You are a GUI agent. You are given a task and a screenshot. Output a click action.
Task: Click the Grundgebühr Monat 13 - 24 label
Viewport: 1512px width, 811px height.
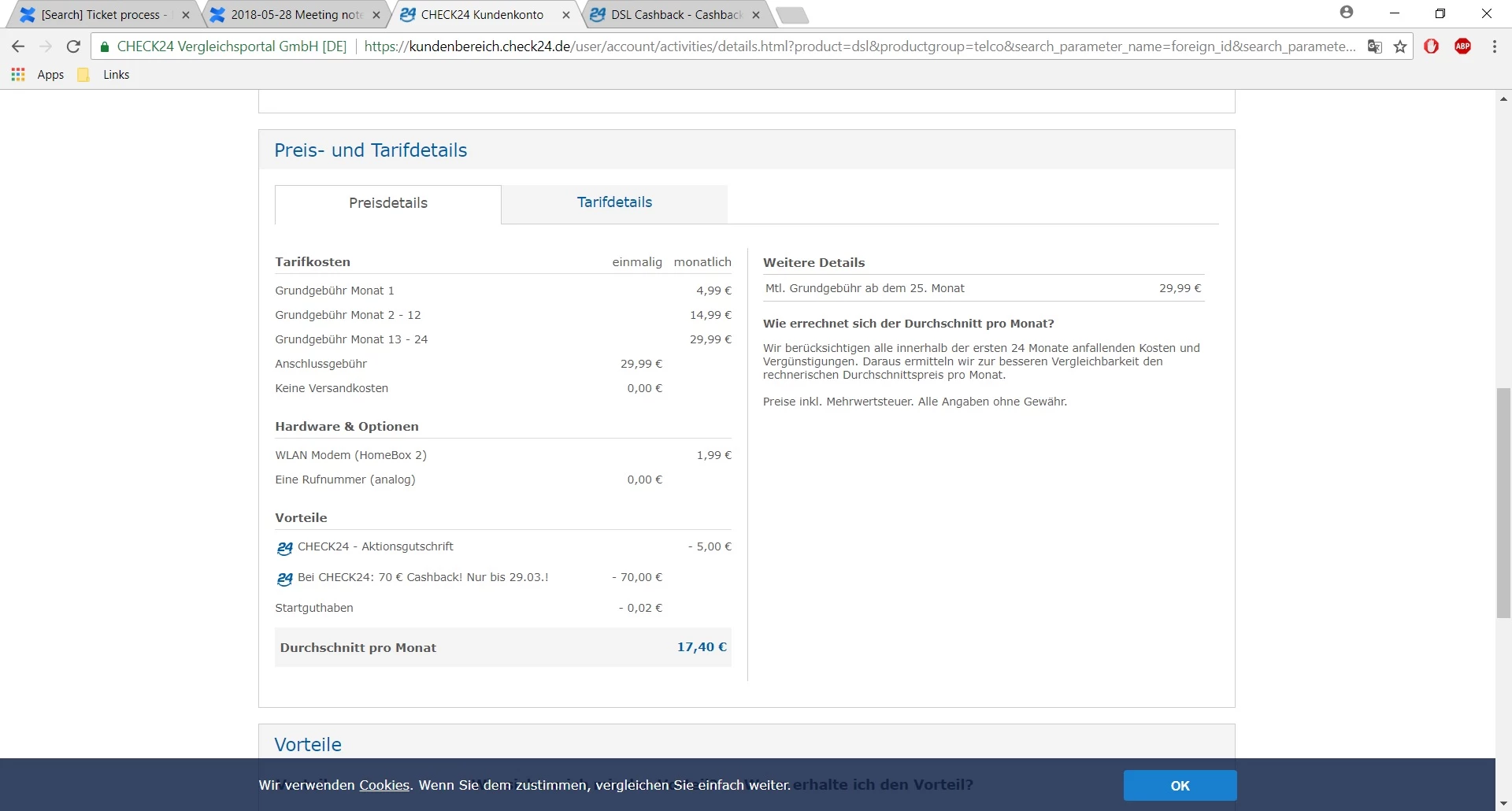351,339
